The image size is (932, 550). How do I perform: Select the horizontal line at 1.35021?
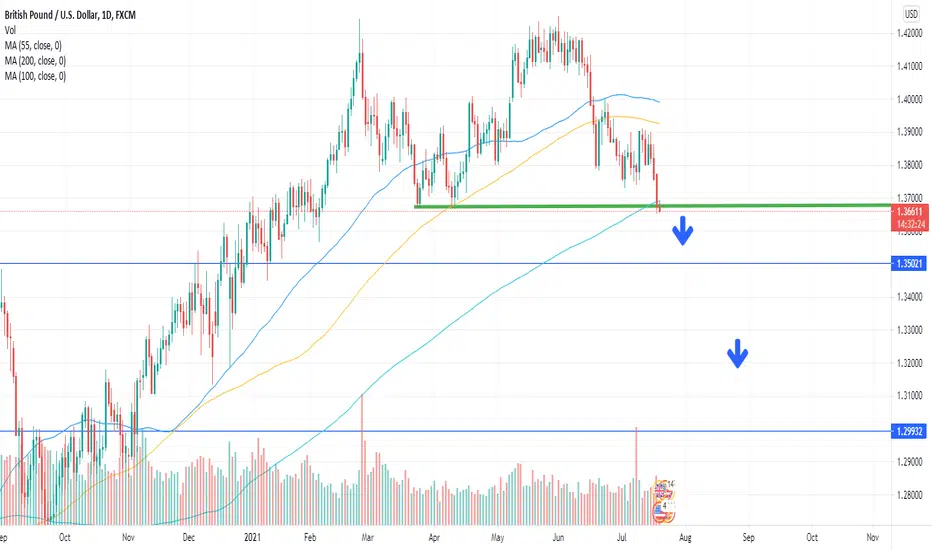tap(446, 263)
